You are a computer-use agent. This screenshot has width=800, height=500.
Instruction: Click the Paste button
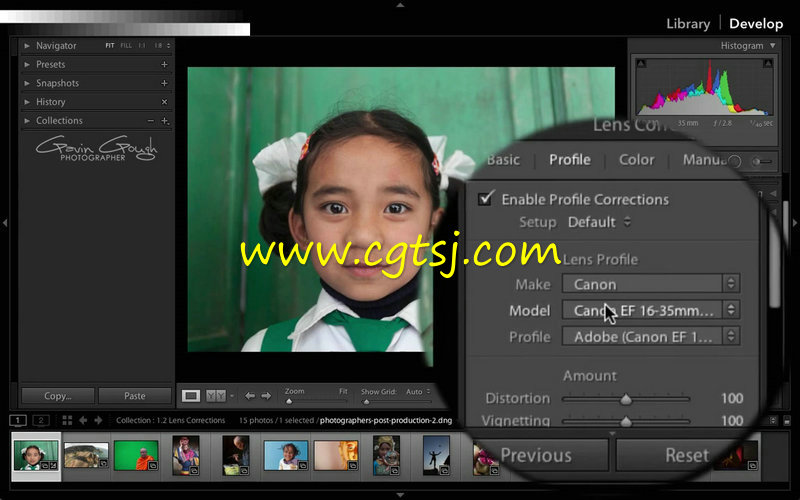pyautogui.click(x=135, y=396)
